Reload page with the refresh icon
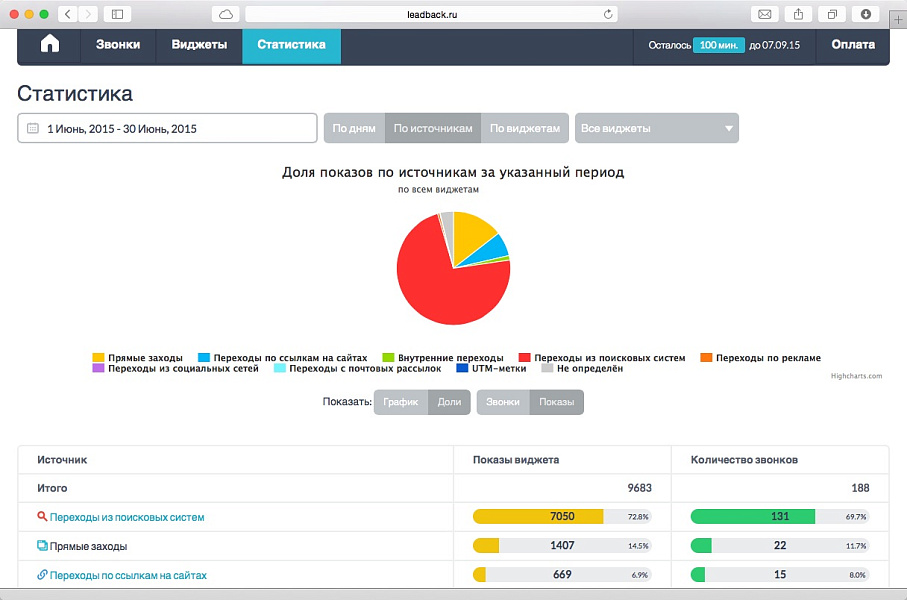 (x=608, y=14)
